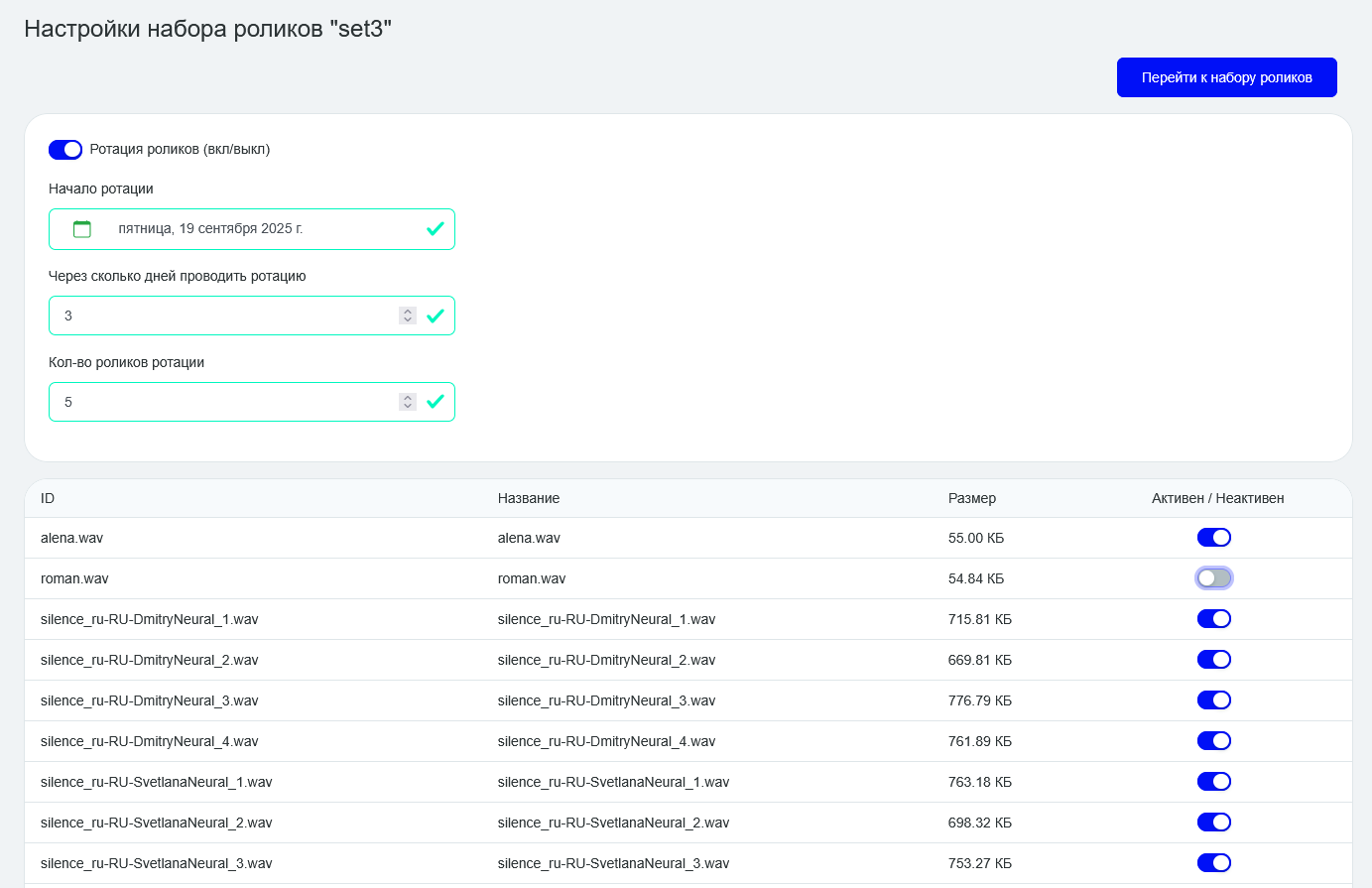
Task: Click the calendar icon in the rotation start field
Action: [x=82, y=229]
